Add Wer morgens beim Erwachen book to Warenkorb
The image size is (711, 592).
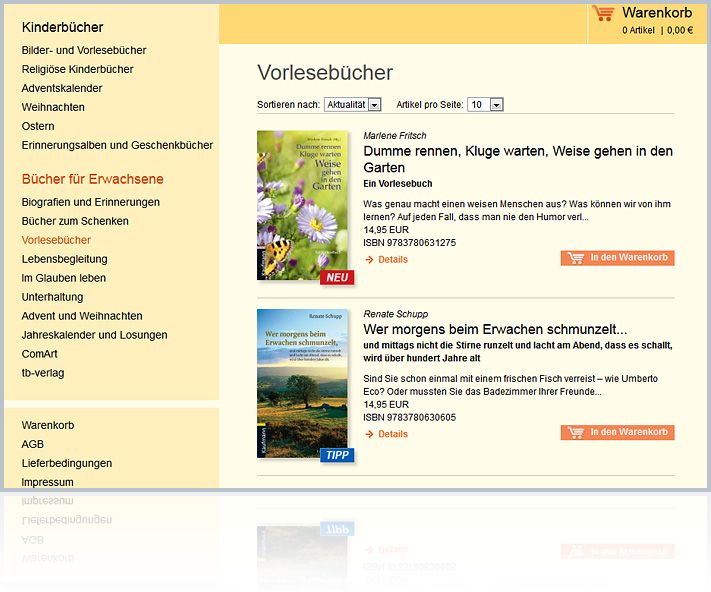(617, 432)
